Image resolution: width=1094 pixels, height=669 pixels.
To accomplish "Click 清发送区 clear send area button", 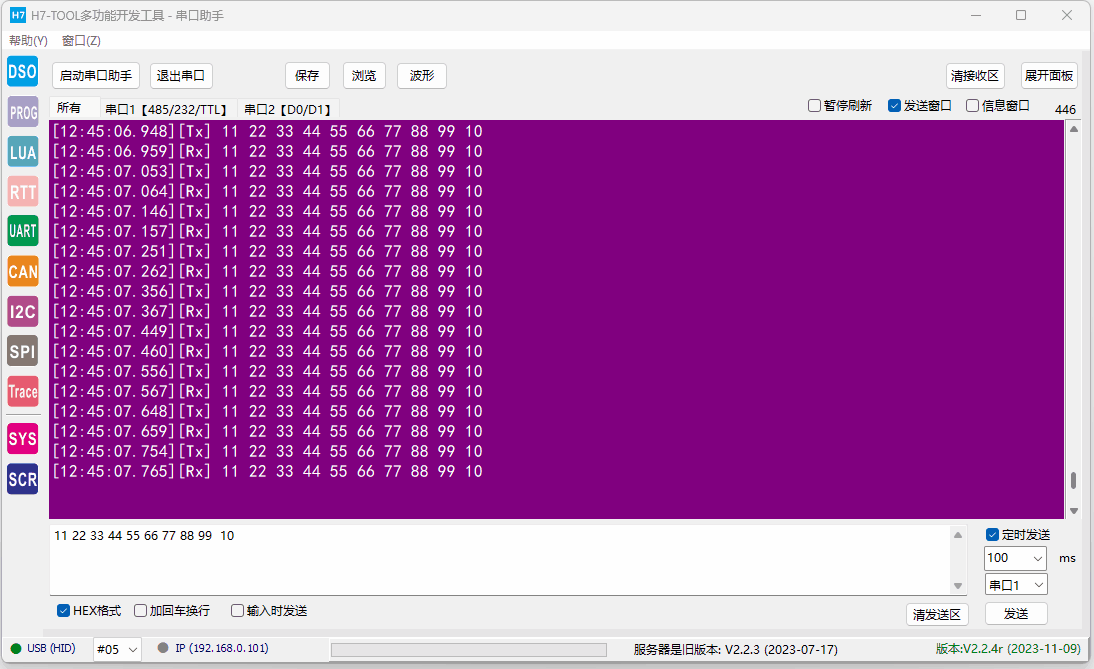I will tap(937, 615).
